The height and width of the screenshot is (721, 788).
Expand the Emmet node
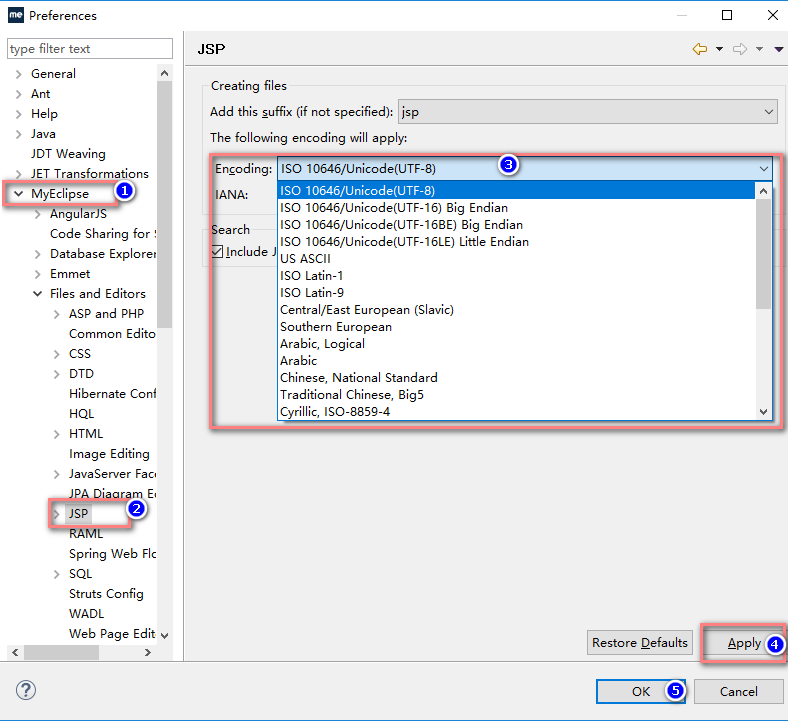[38, 274]
